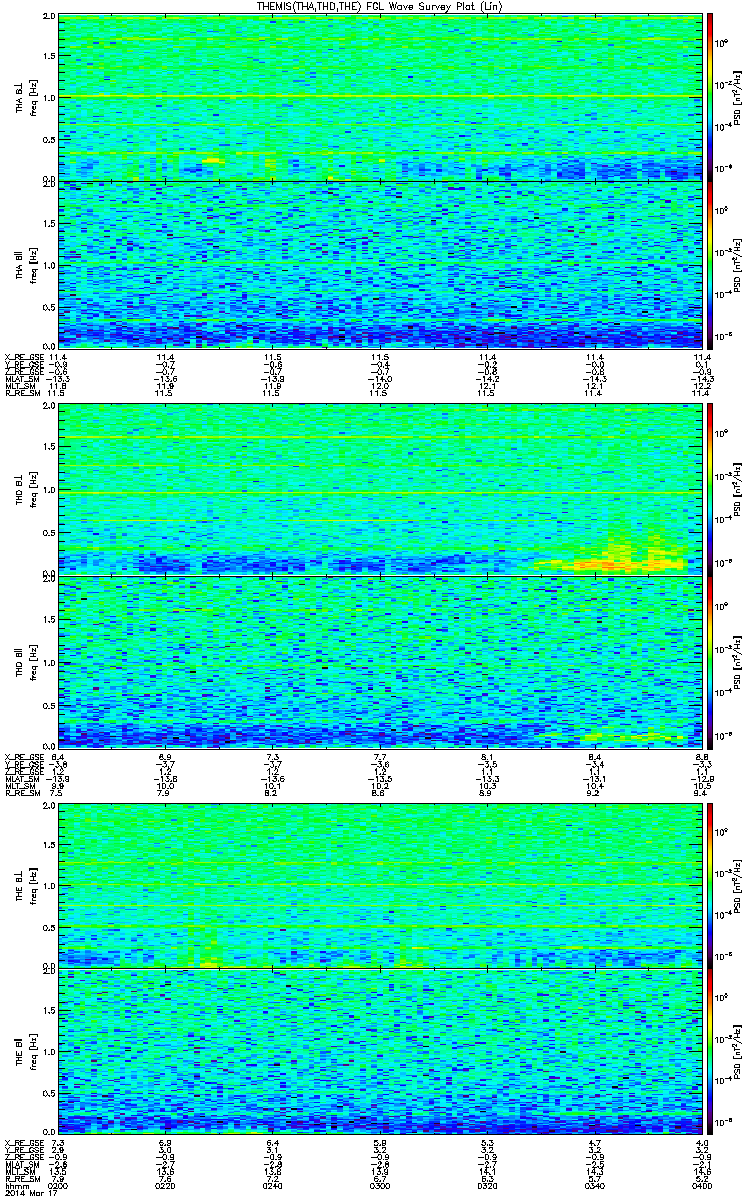Click the '2.0' frequency tick on THA B⊥ panel
This screenshot has width=750, height=1200.
(47, 18)
